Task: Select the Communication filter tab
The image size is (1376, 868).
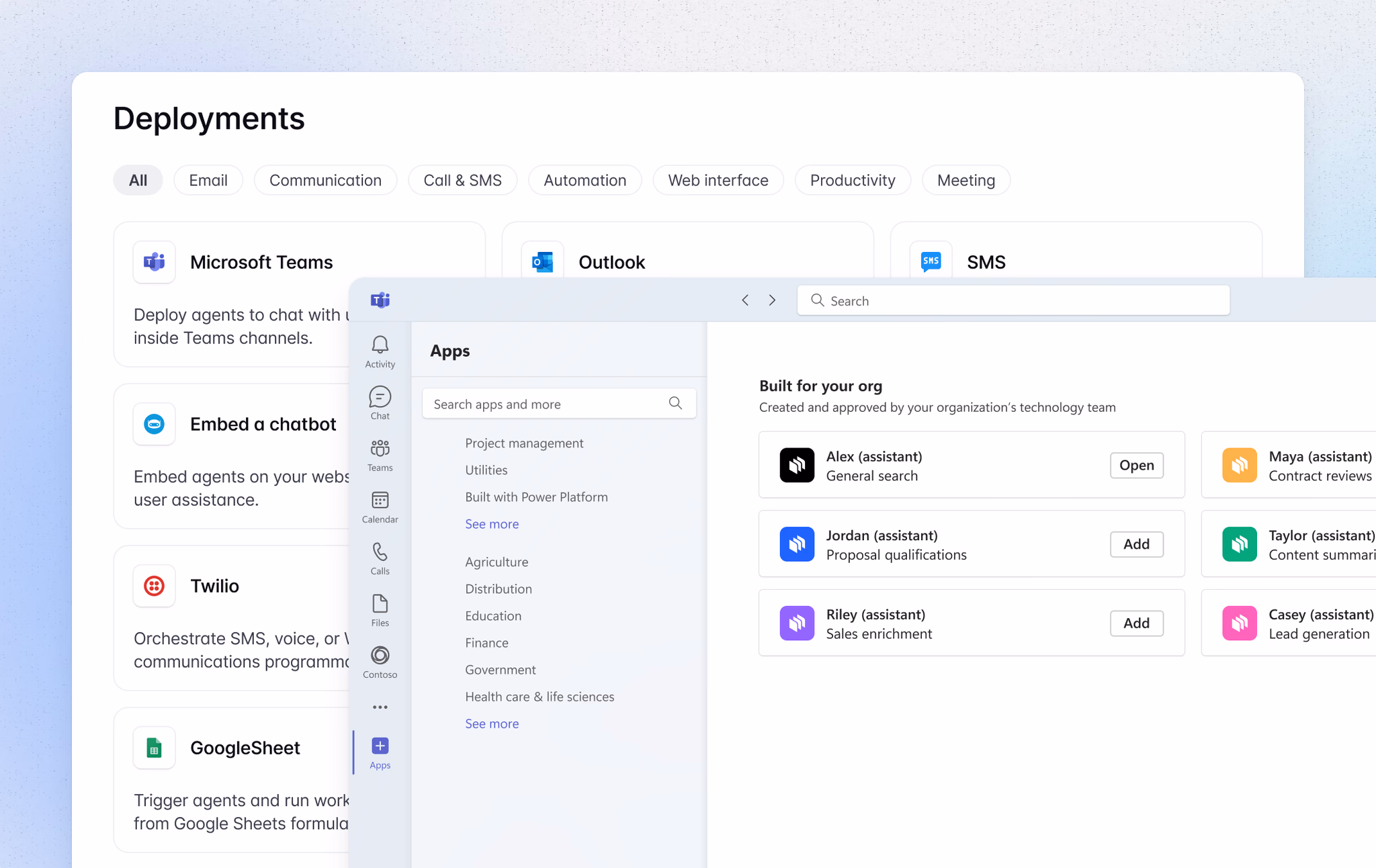Action: coord(325,180)
